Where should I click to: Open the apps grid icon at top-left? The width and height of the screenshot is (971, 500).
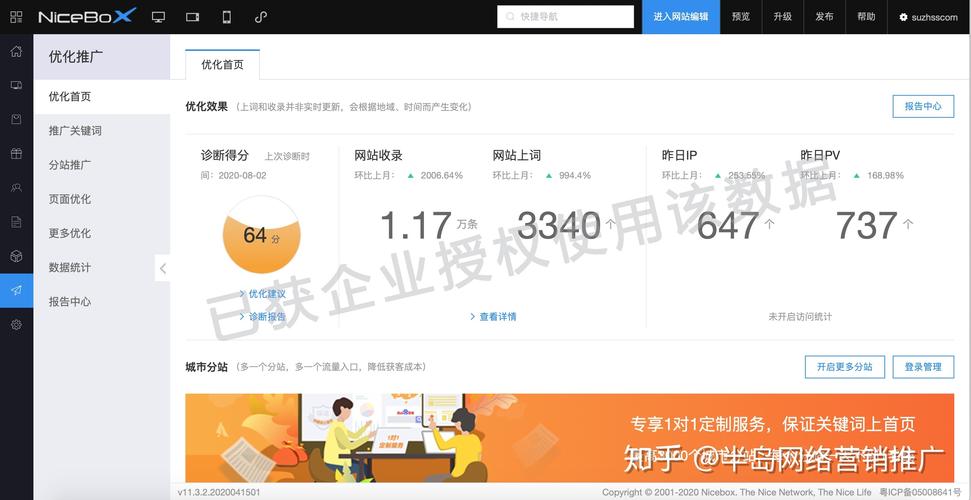(16, 17)
